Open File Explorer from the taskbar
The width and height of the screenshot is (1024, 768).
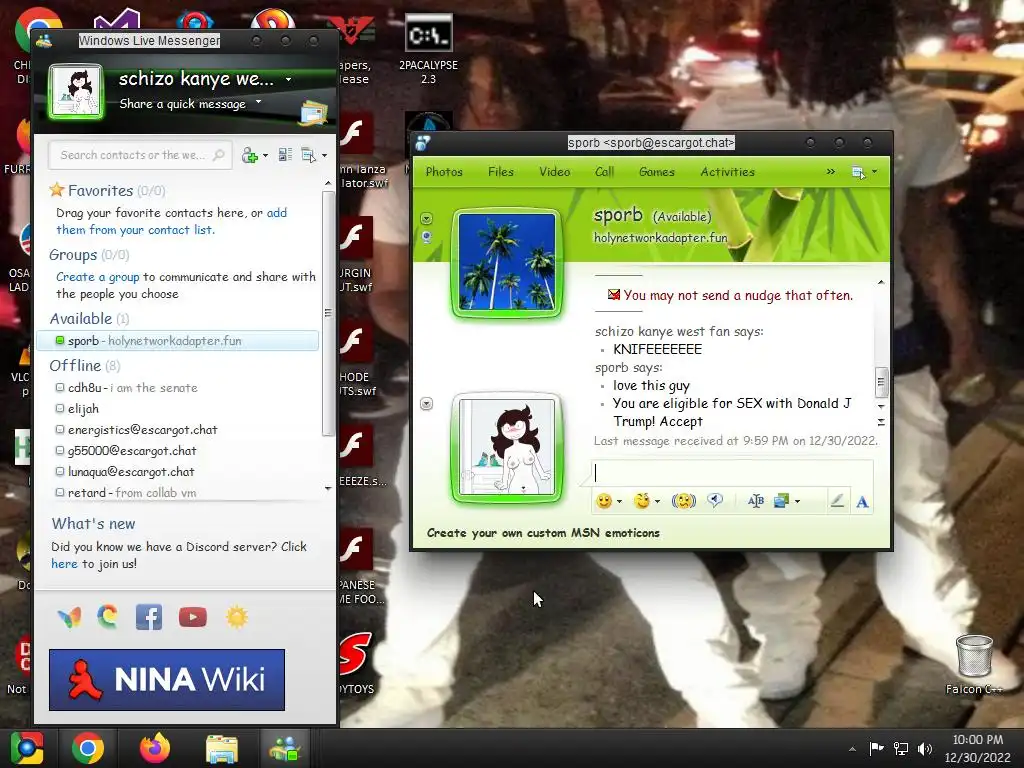(221, 748)
